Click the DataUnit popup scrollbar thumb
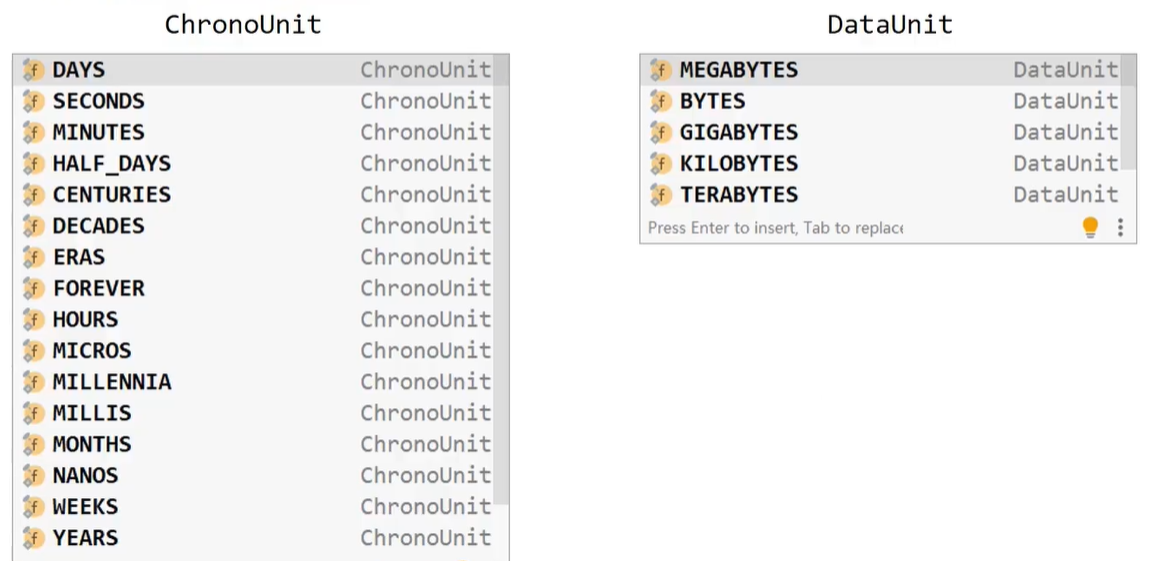1152x561 pixels. [x=1128, y=110]
